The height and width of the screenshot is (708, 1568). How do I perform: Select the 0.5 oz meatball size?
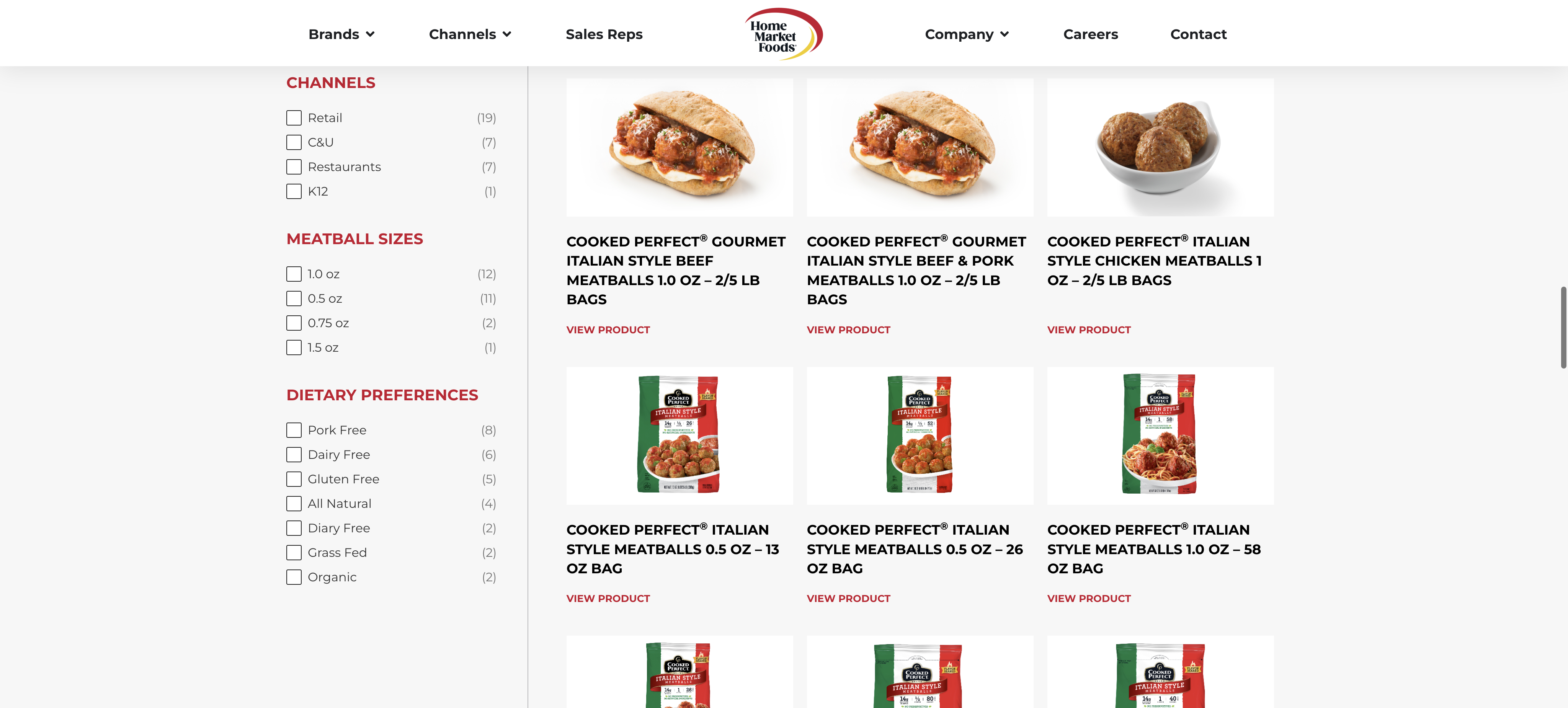pos(294,299)
